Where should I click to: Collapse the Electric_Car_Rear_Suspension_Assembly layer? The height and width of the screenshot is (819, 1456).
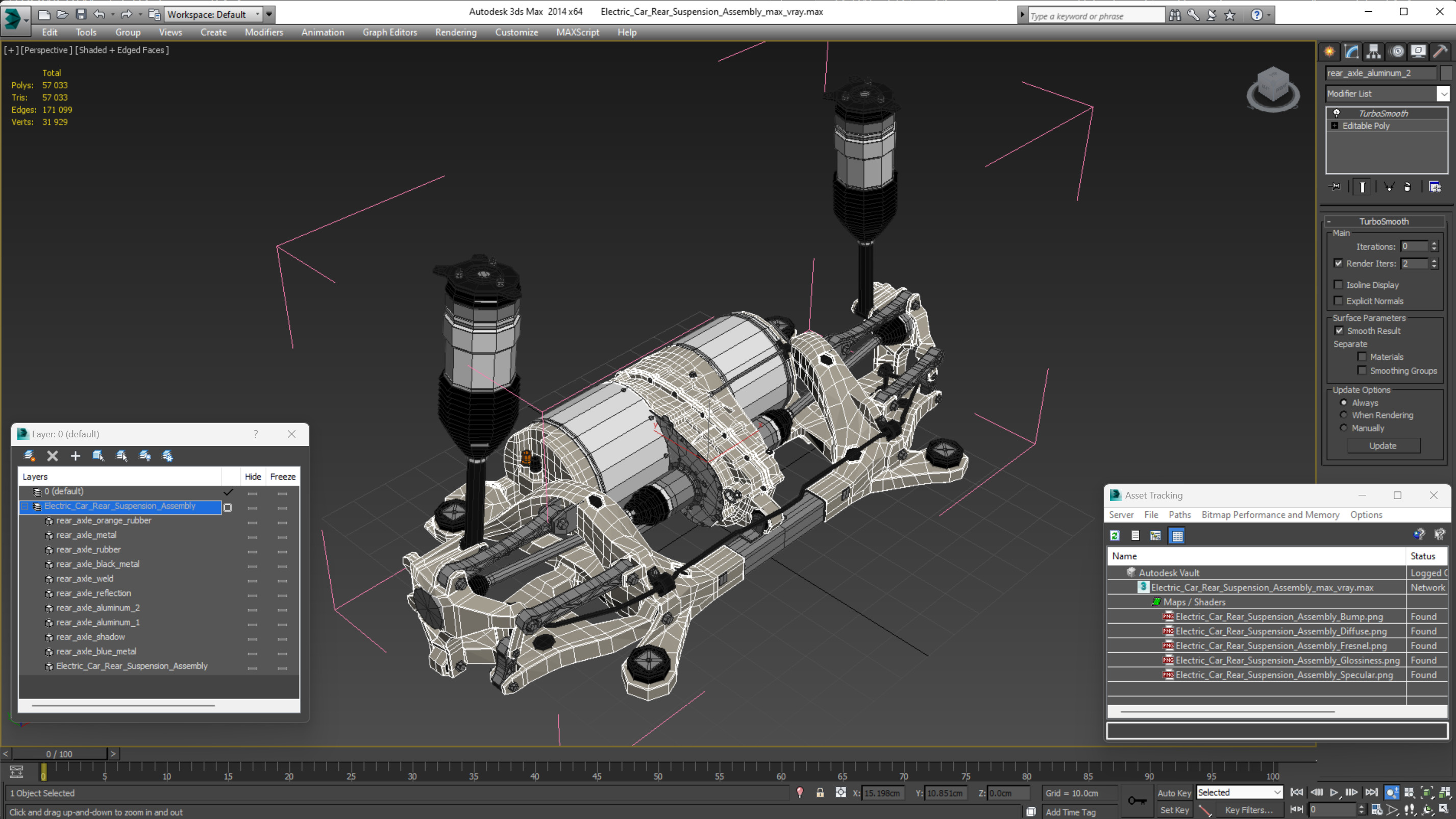(x=25, y=506)
